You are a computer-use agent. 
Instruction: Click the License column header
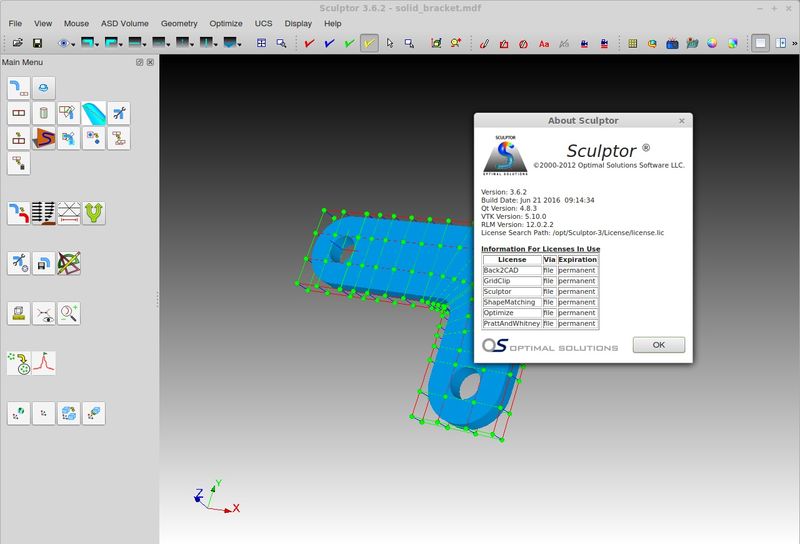(512, 259)
